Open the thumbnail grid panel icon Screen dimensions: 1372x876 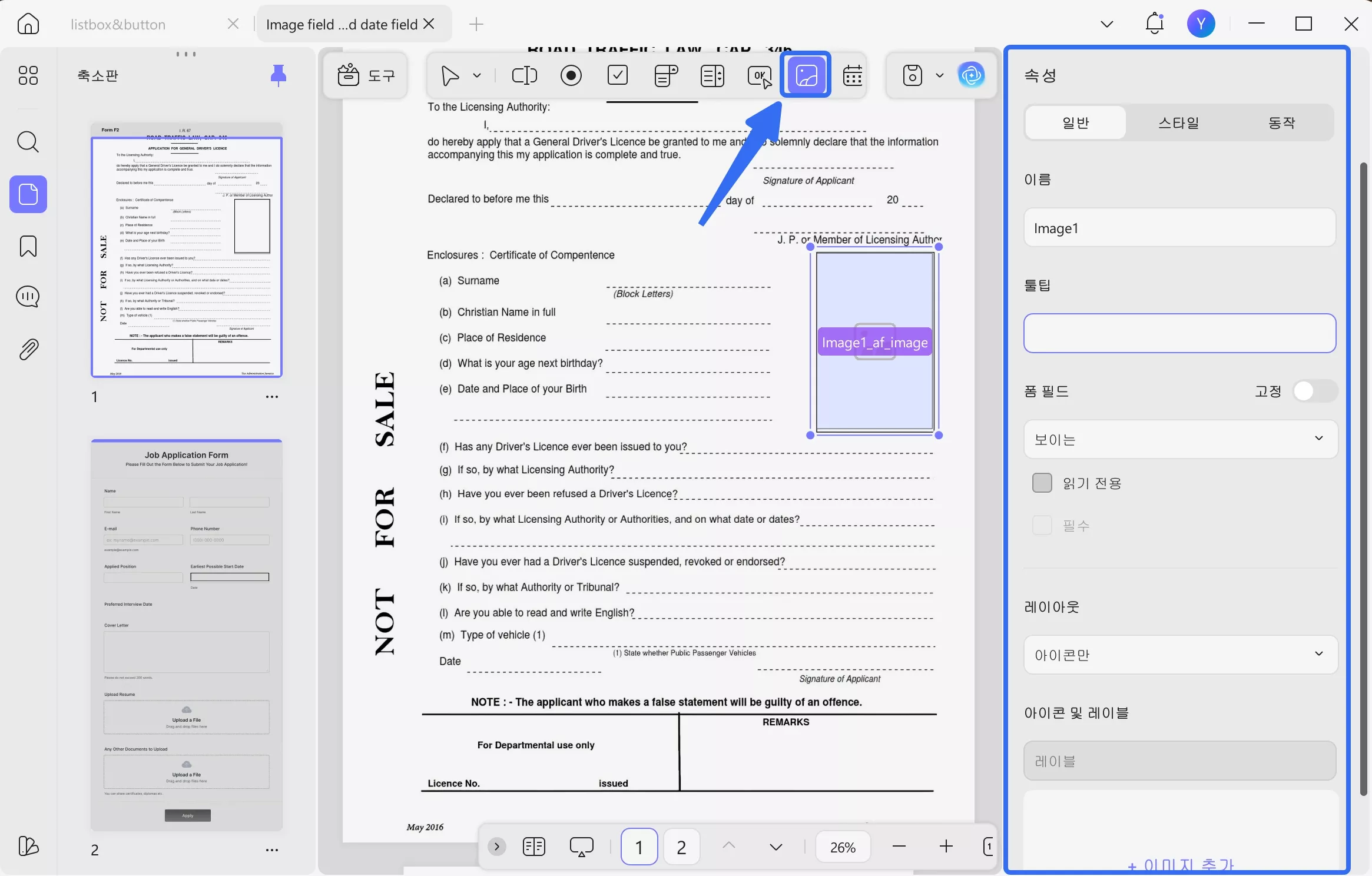[28, 75]
